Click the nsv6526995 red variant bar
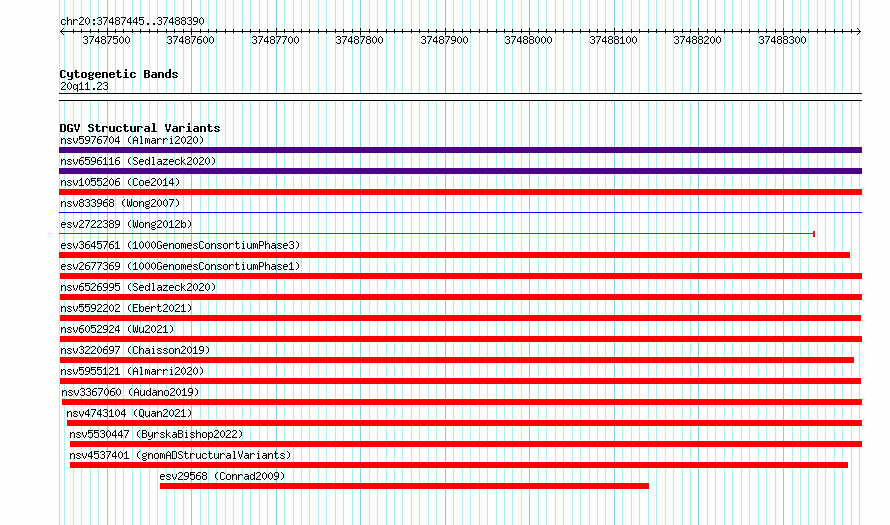 coord(460,297)
